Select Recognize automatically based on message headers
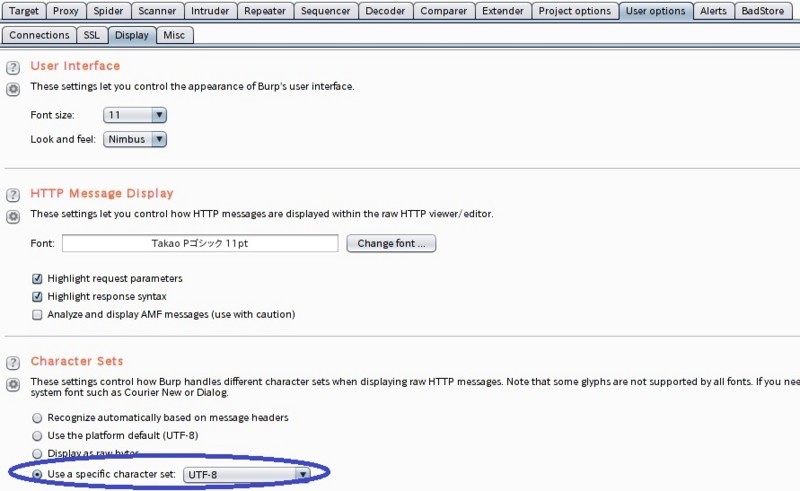This screenshot has height=491, width=800. point(37,418)
